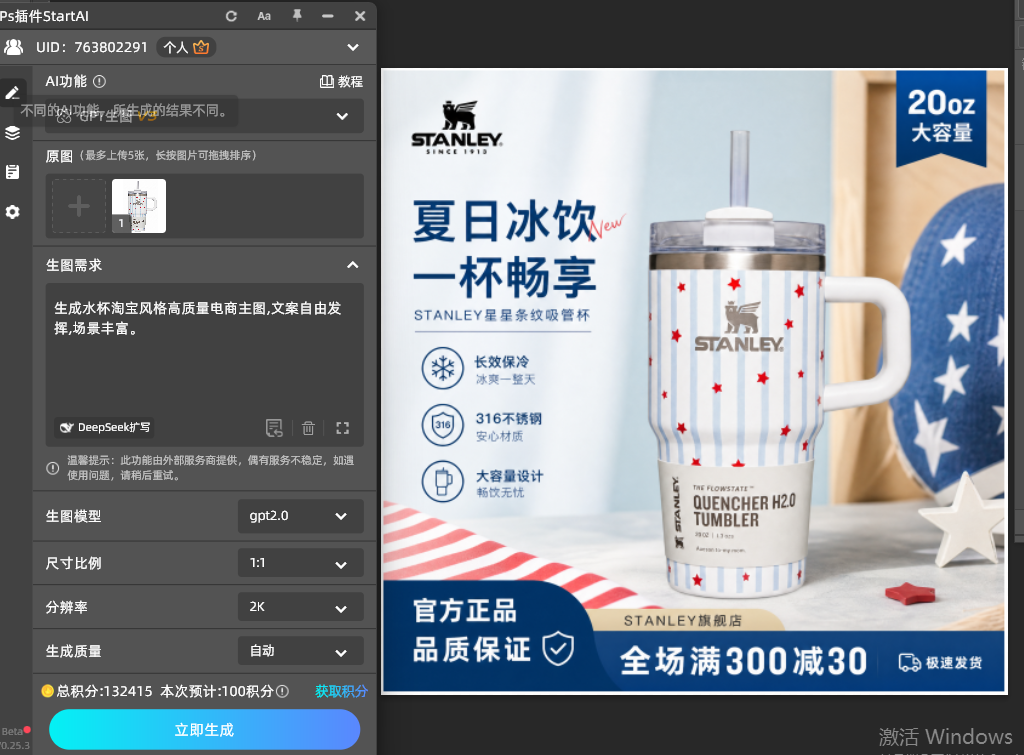Collapse the 生图需求 section

click(x=353, y=265)
